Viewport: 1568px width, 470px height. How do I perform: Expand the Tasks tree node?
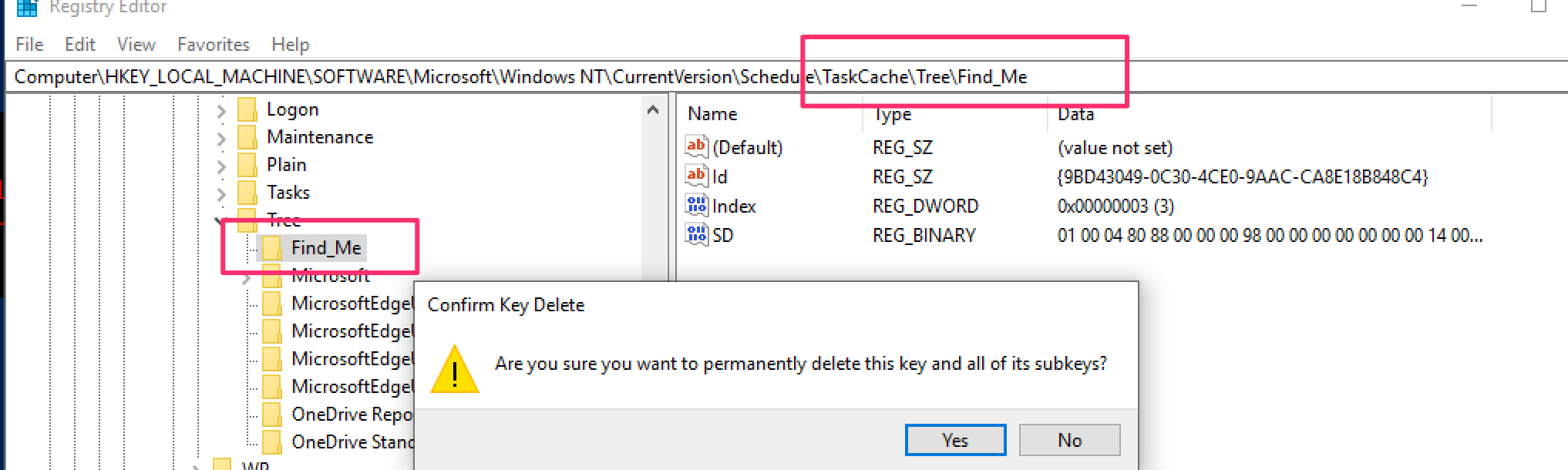pos(221,194)
